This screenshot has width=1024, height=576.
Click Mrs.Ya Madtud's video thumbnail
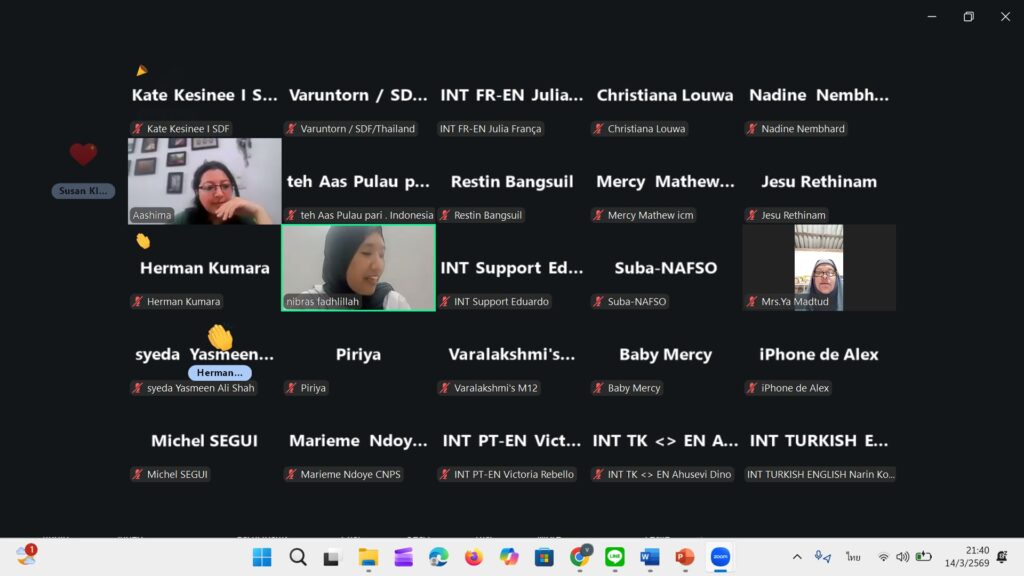click(x=818, y=267)
